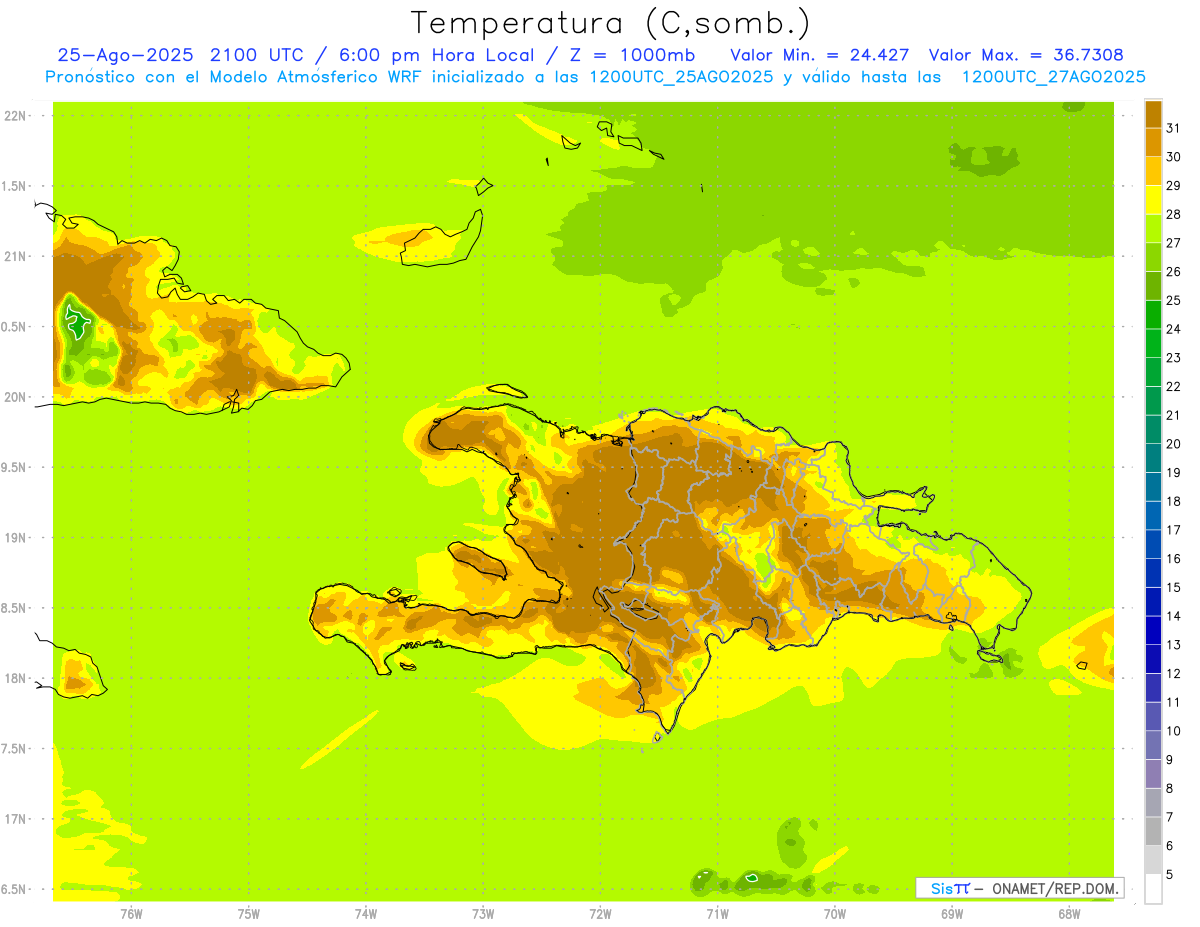Click the 18N latitude label
1200x927 pixels.
pyautogui.click(x=16, y=678)
